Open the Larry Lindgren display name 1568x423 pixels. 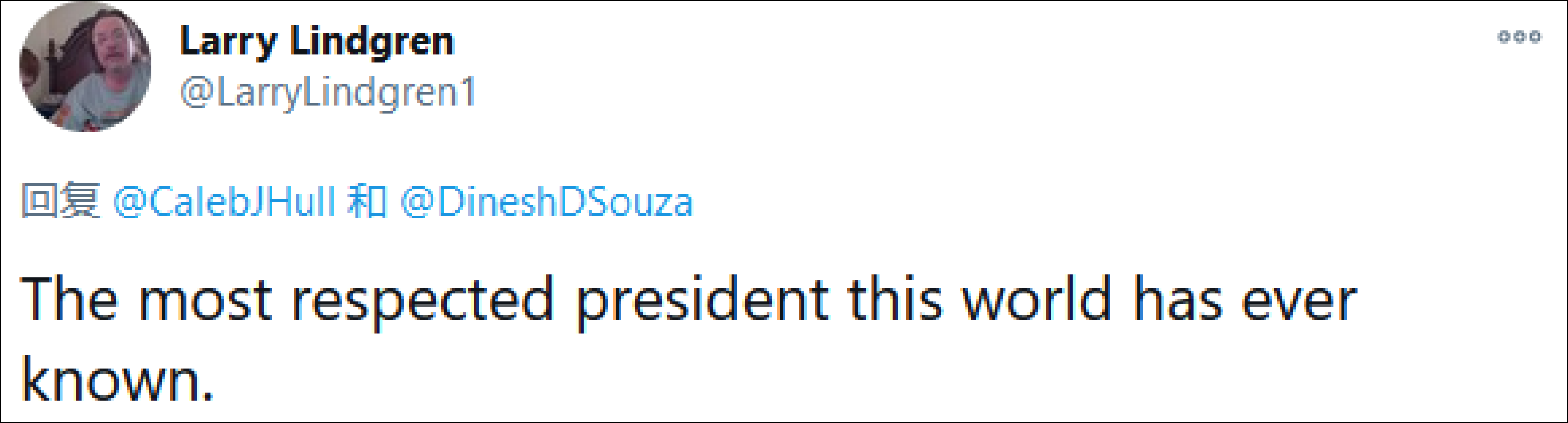click(x=317, y=41)
